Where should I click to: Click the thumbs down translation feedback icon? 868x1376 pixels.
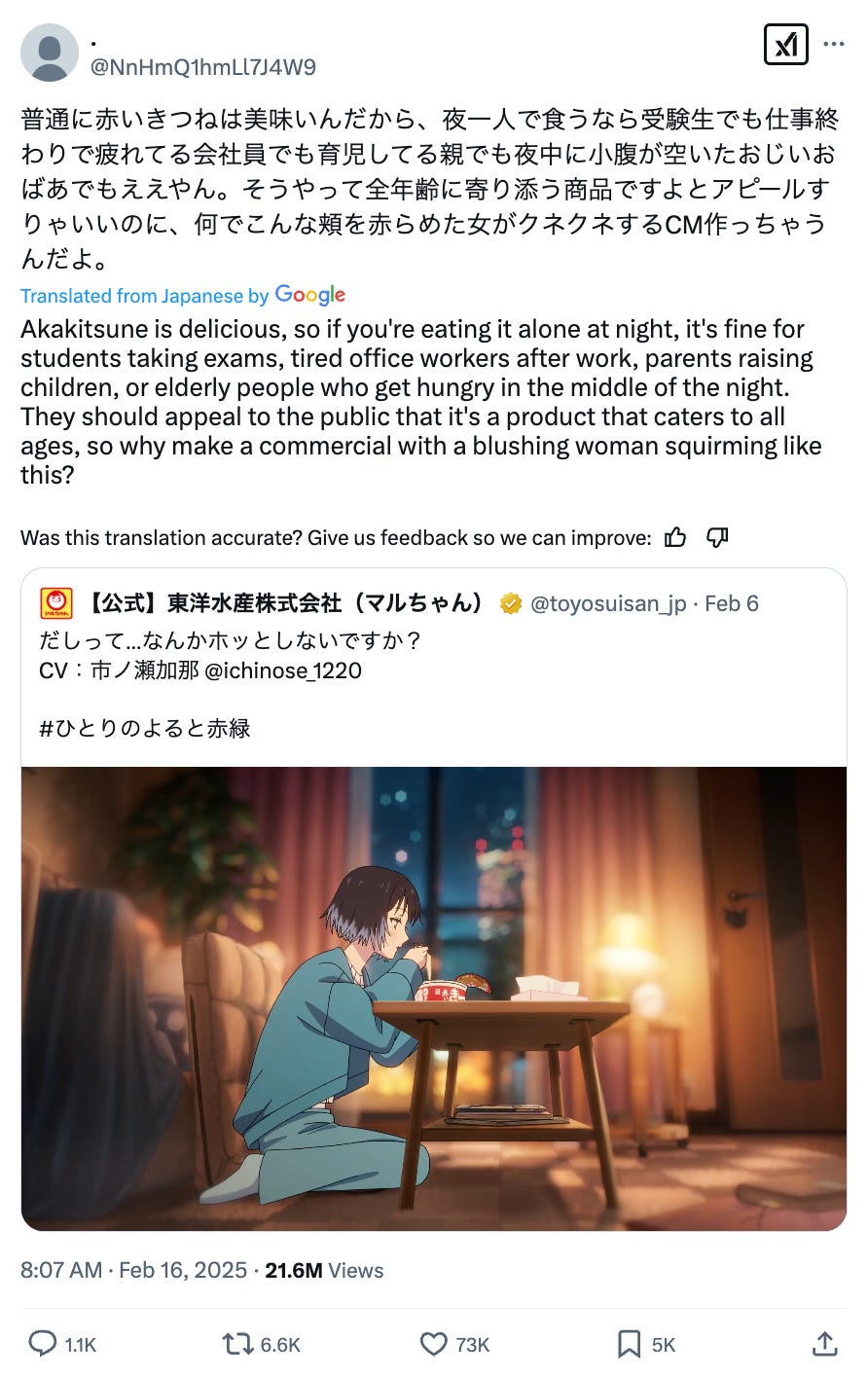[717, 537]
